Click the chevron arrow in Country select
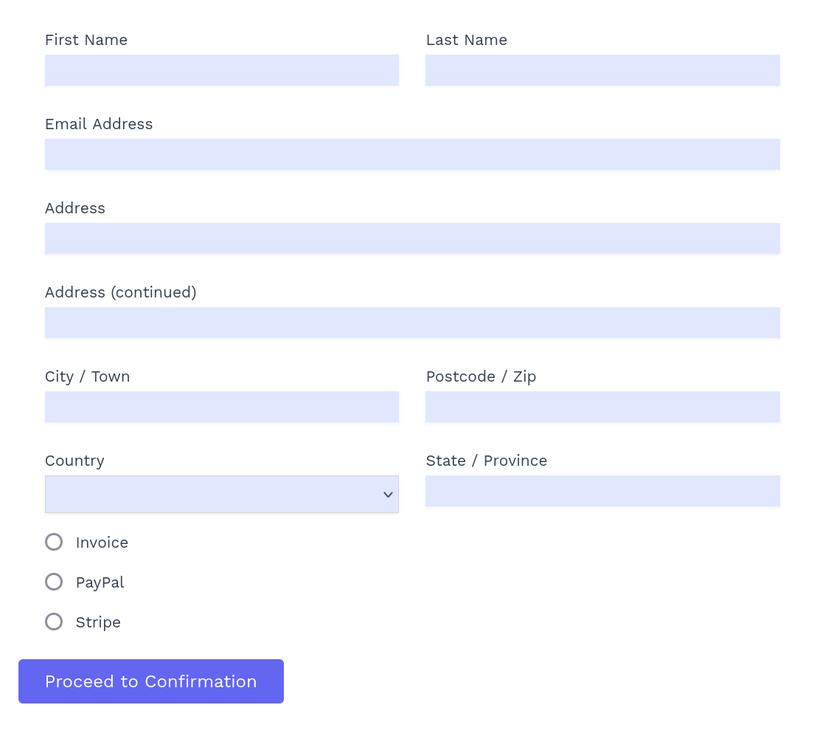This screenshot has height=750, width=831. pyautogui.click(x=388, y=495)
